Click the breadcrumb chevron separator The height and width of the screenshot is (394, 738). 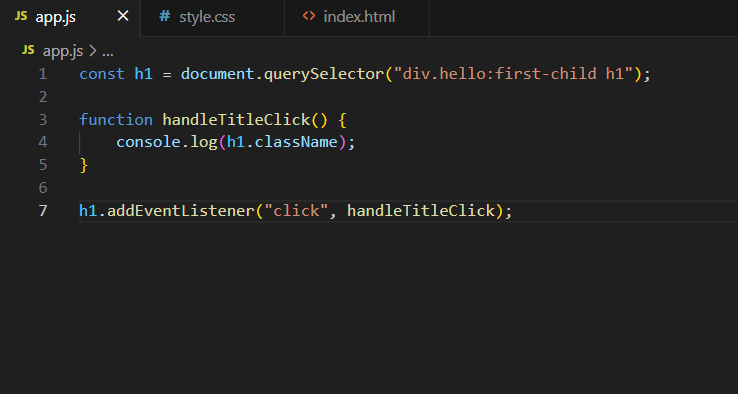click(x=92, y=51)
